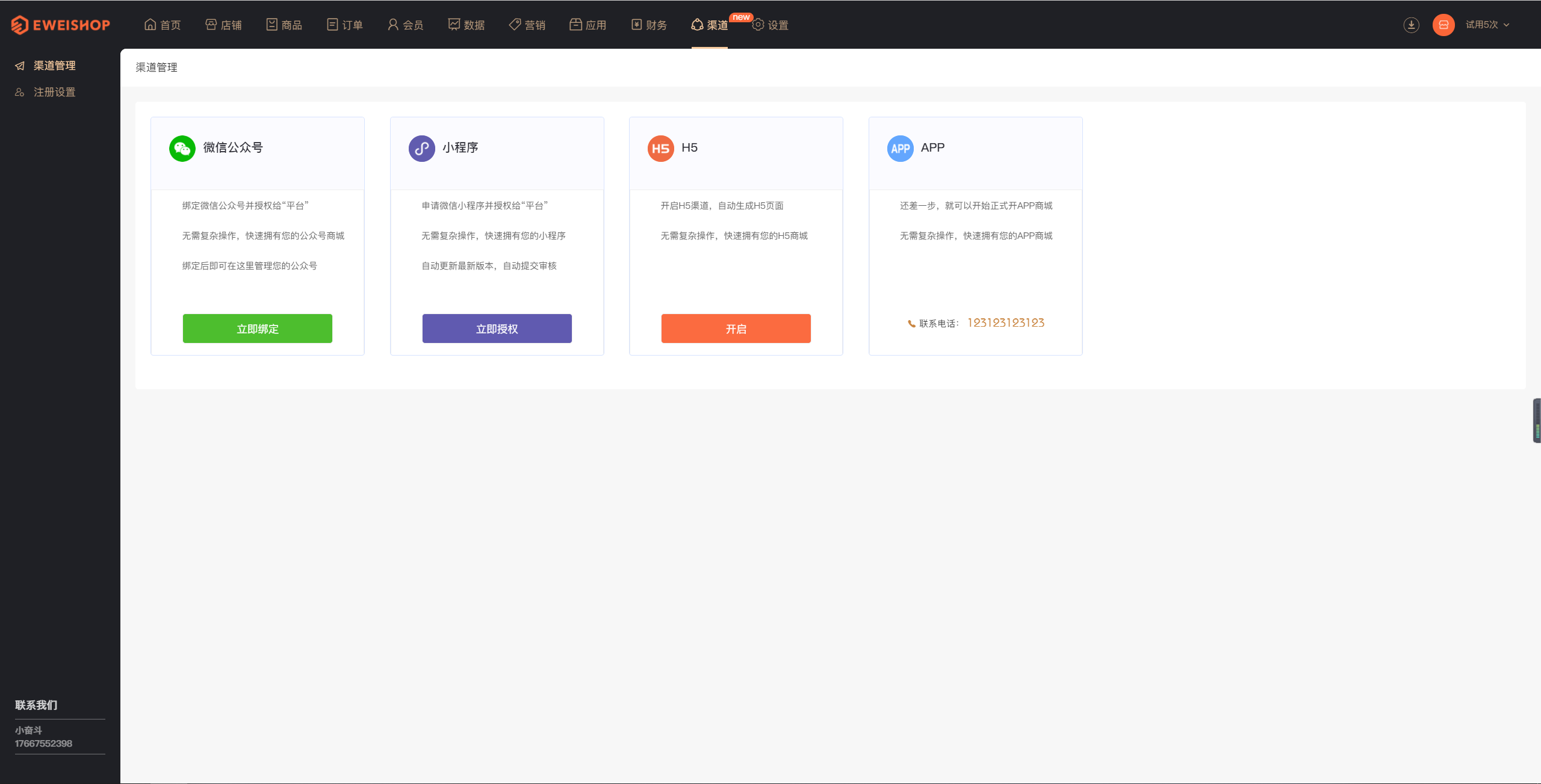Viewport: 1541px width, 784px height.
Task: Click the contact name 小奋斗
Action: tap(28, 730)
